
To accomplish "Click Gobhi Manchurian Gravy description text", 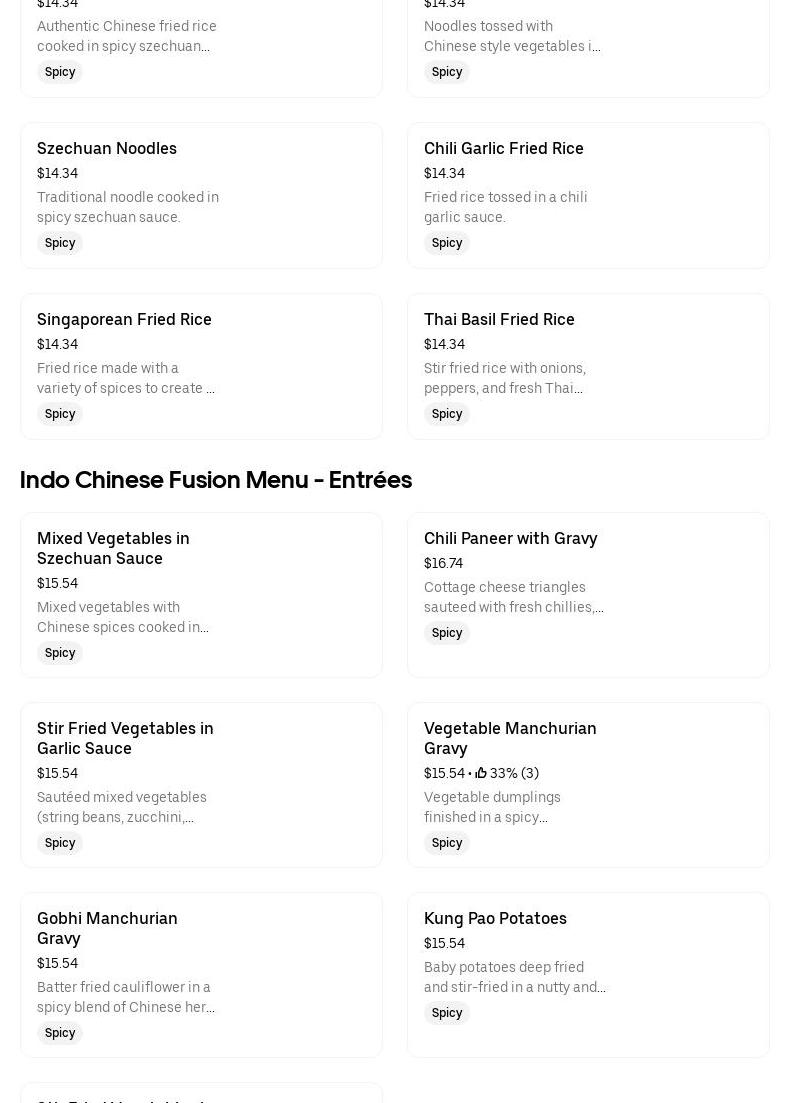I will pos(126,997).
